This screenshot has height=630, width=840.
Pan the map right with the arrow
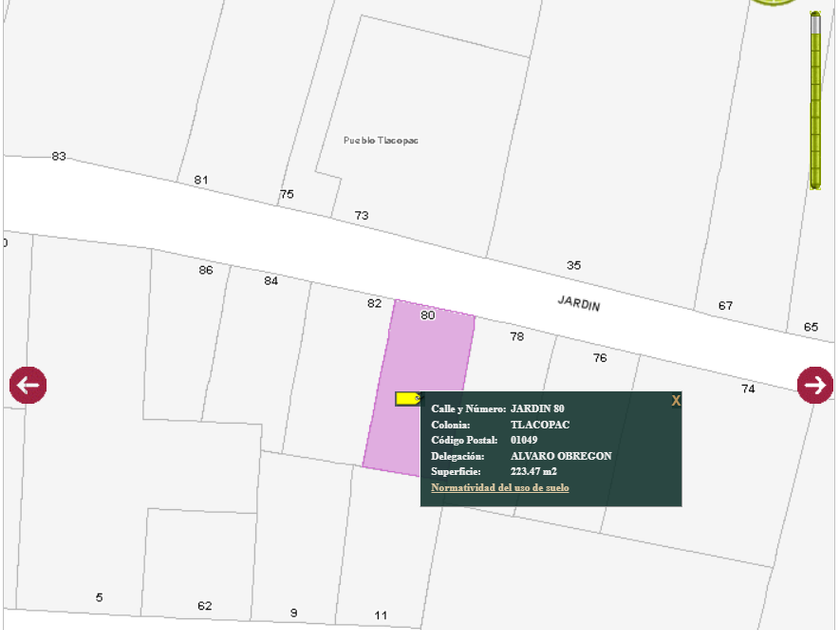[x=815, y=385]
